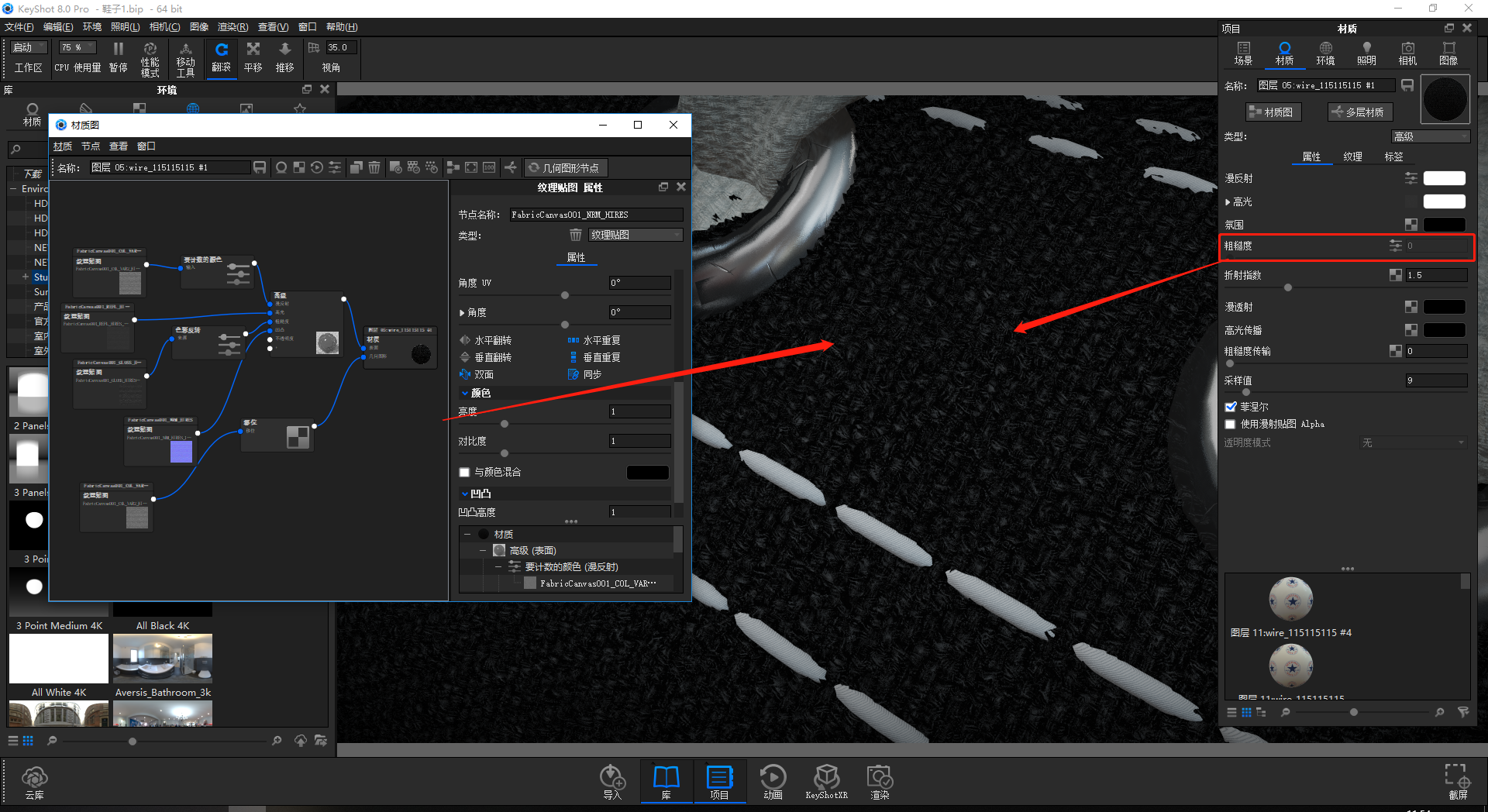Switch to the 纹理 tab in material properties
The width and height of the screenshot is (1488, 812).
1352,157
